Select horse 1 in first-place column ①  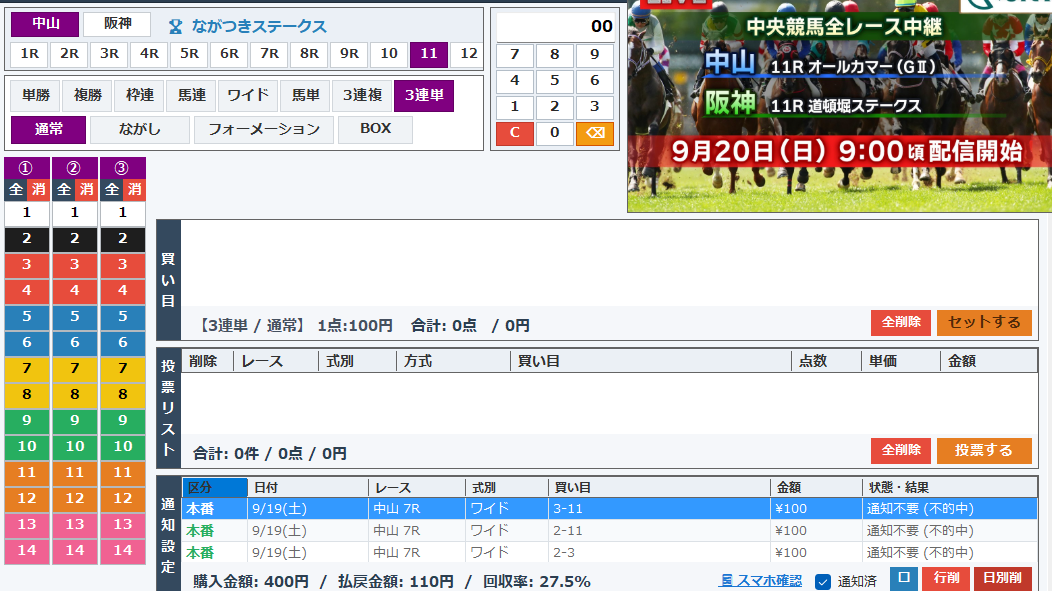pos(27,213)
